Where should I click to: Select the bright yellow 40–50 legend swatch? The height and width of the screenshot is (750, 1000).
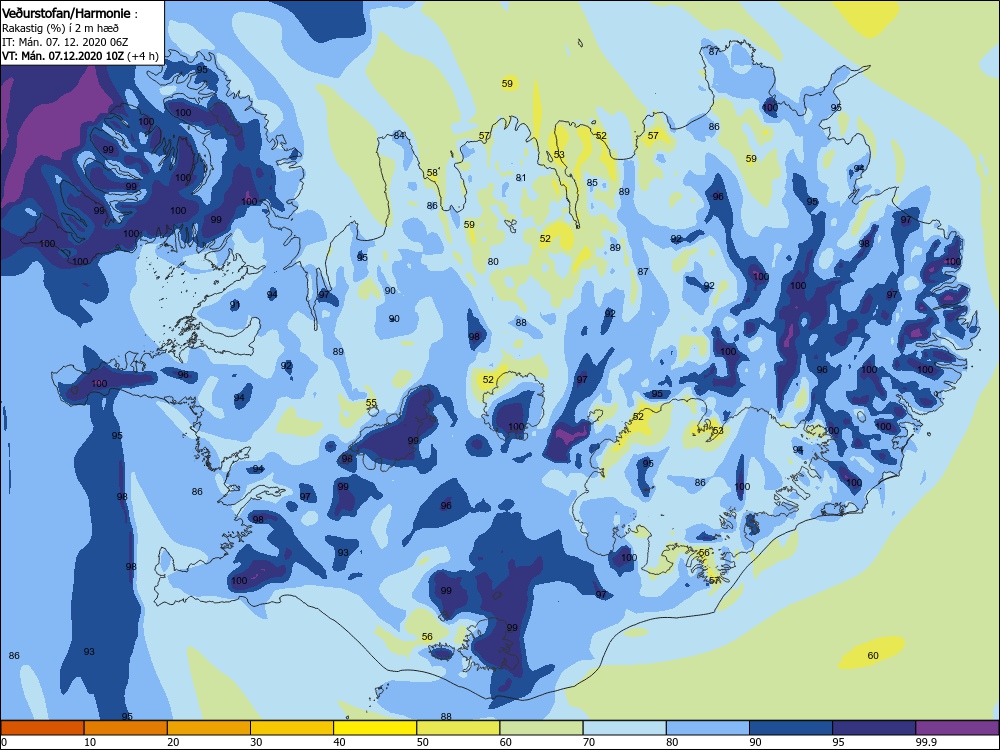tap(375, 728)
